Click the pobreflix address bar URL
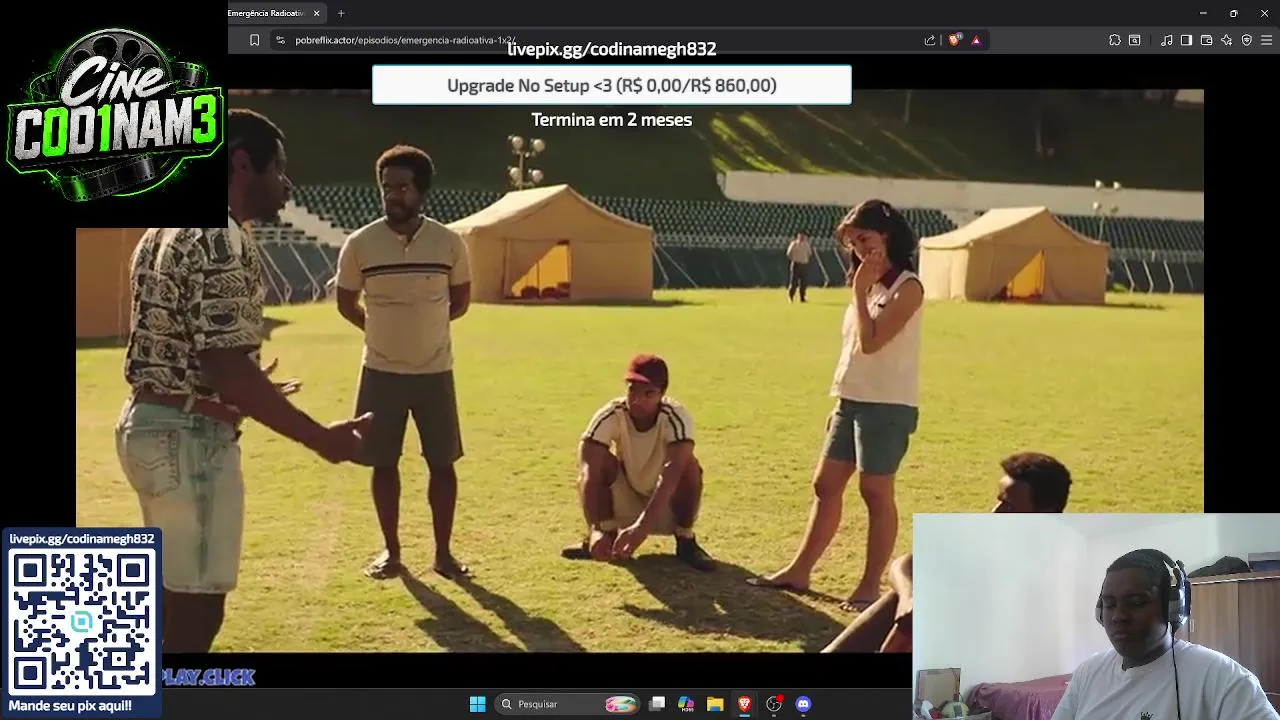This screenshot has width=1280, height=720. 405,40
